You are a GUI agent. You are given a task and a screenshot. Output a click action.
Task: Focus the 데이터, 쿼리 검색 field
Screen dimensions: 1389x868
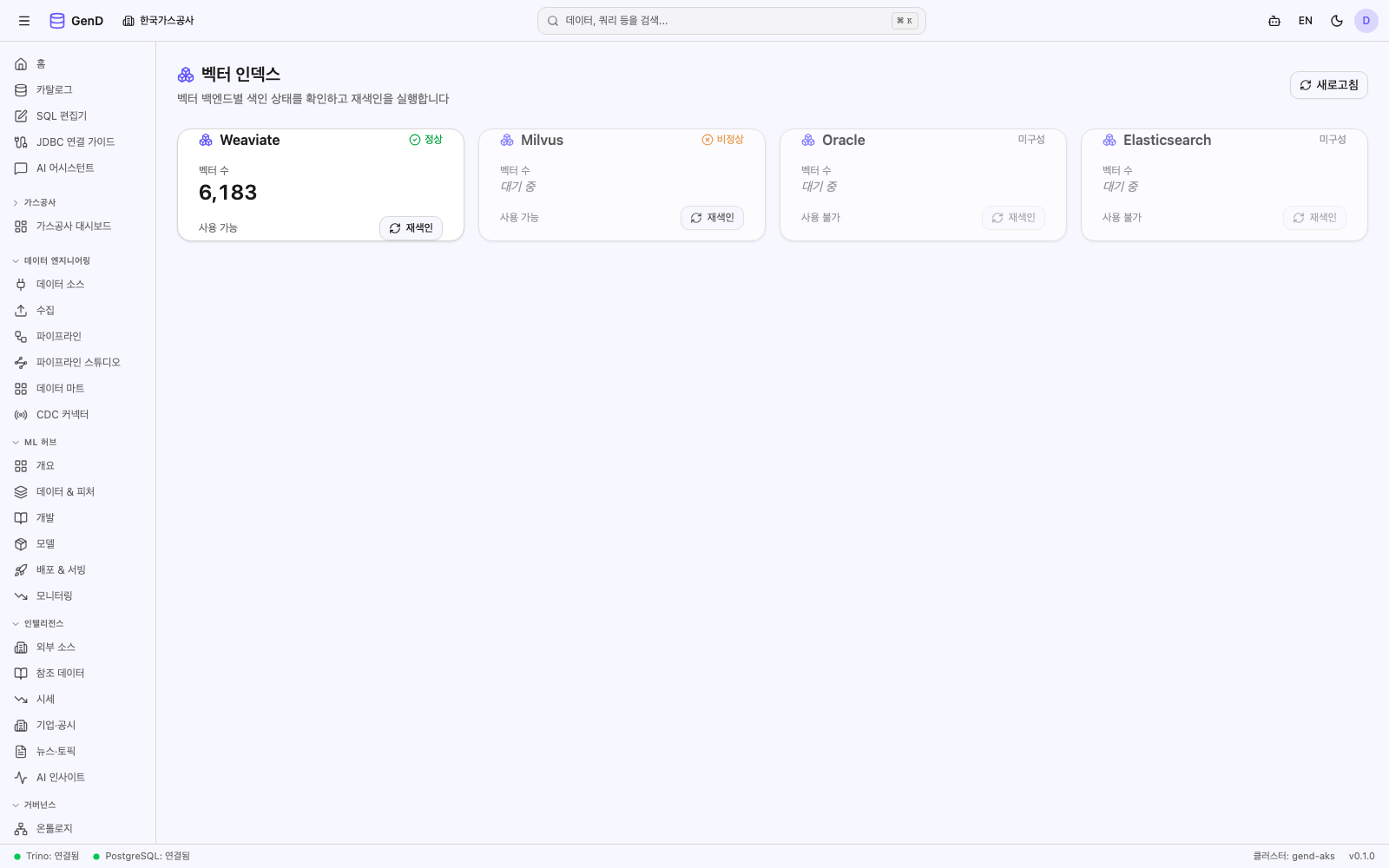tap(731, 21)
